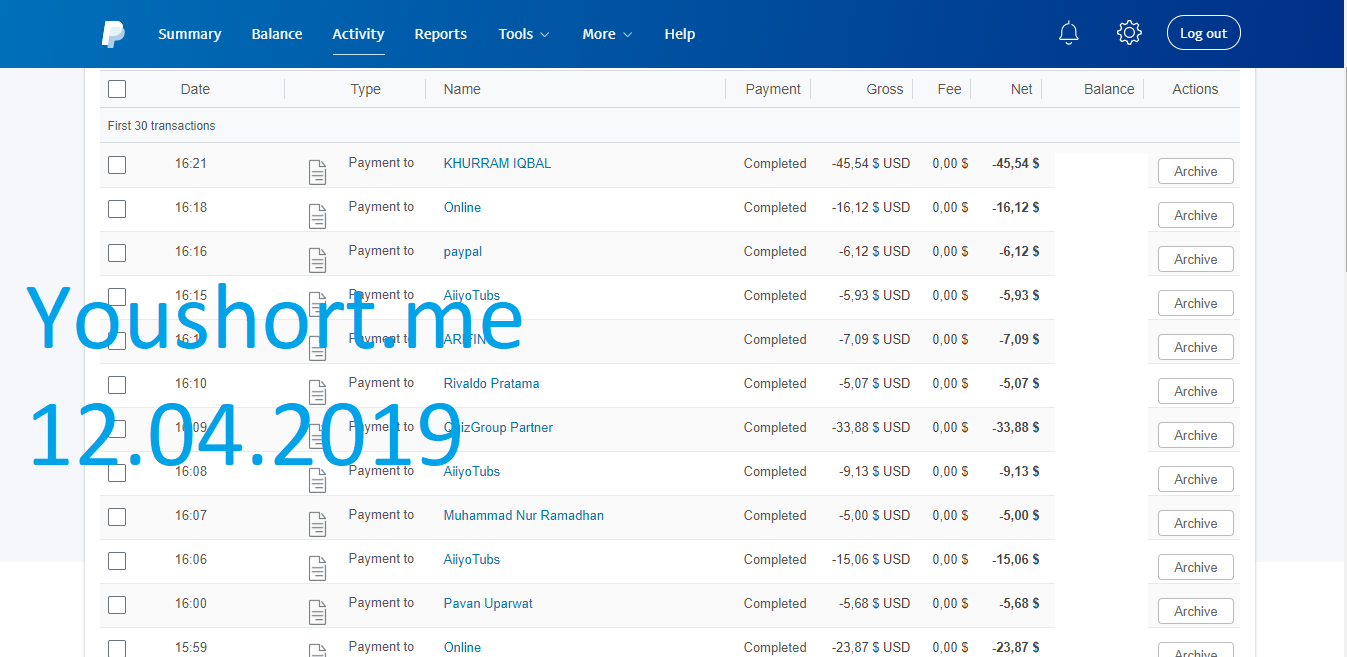Click the Gross column header
The height and width of the screenshot is (657, 1347).
885,89
